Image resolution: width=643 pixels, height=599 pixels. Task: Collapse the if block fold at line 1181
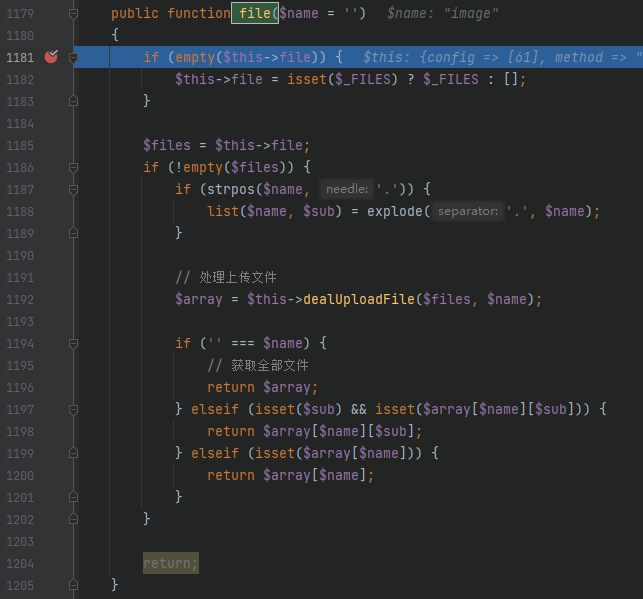click(x=73, y=57)
